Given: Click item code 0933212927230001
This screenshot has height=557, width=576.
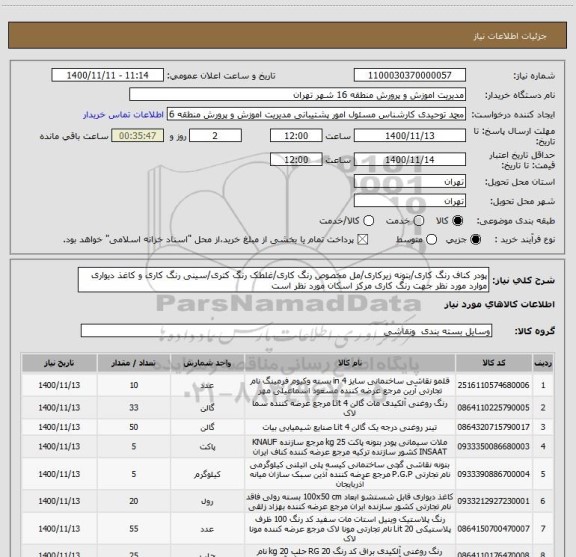Looking at the screenshot, I should pos(493,501).
